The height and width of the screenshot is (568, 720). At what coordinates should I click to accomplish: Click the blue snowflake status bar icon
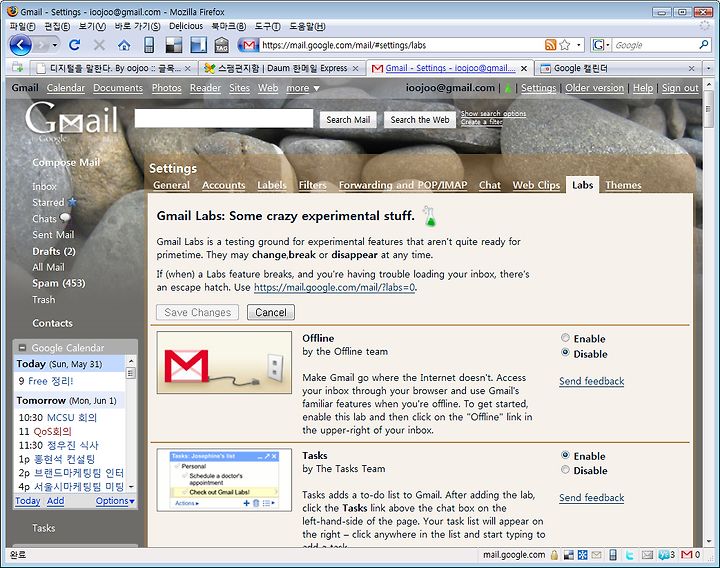coord(582,555)
